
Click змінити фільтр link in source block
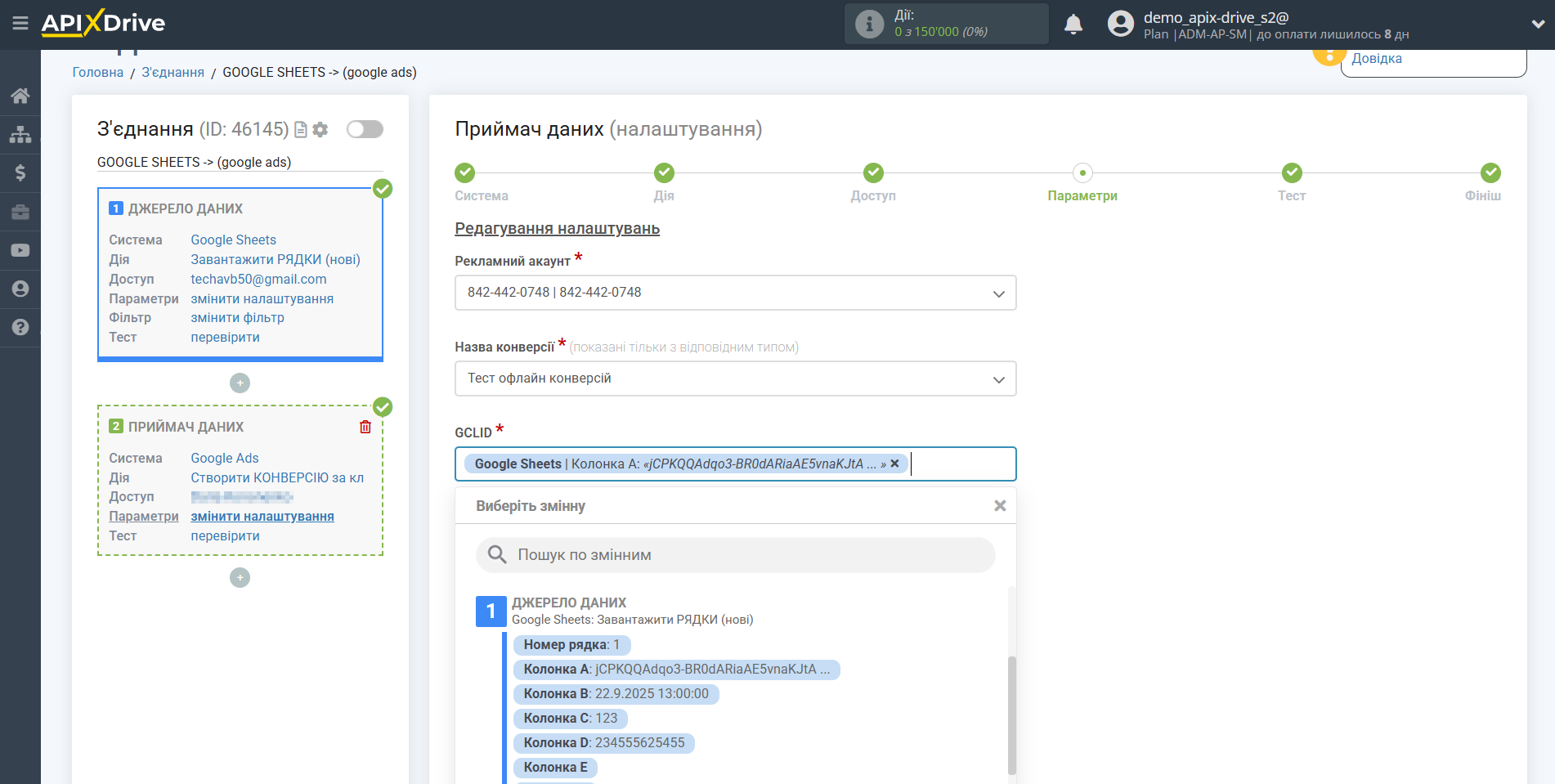tap(237, 318)
